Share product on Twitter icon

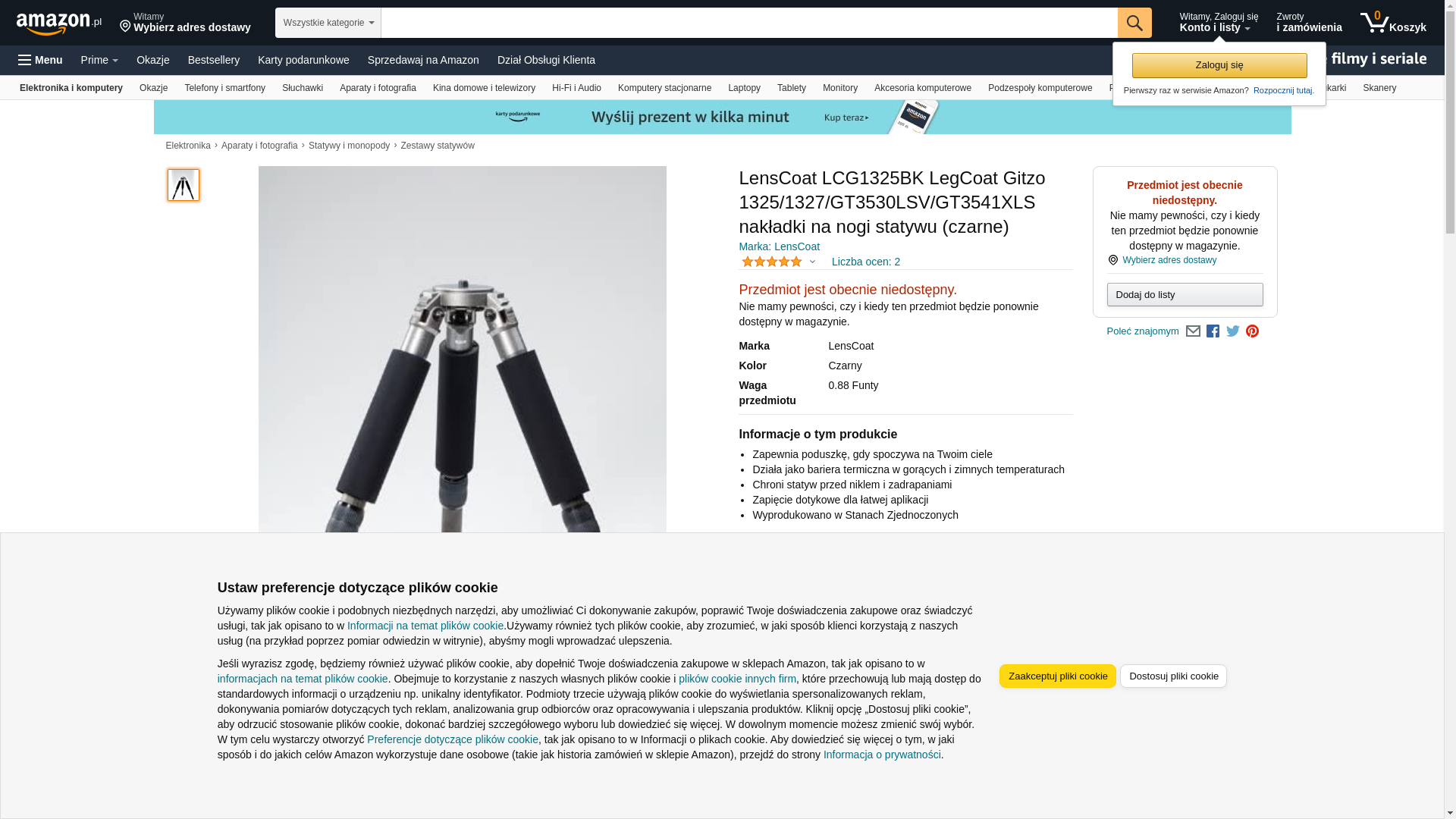tap(1233, 331)
